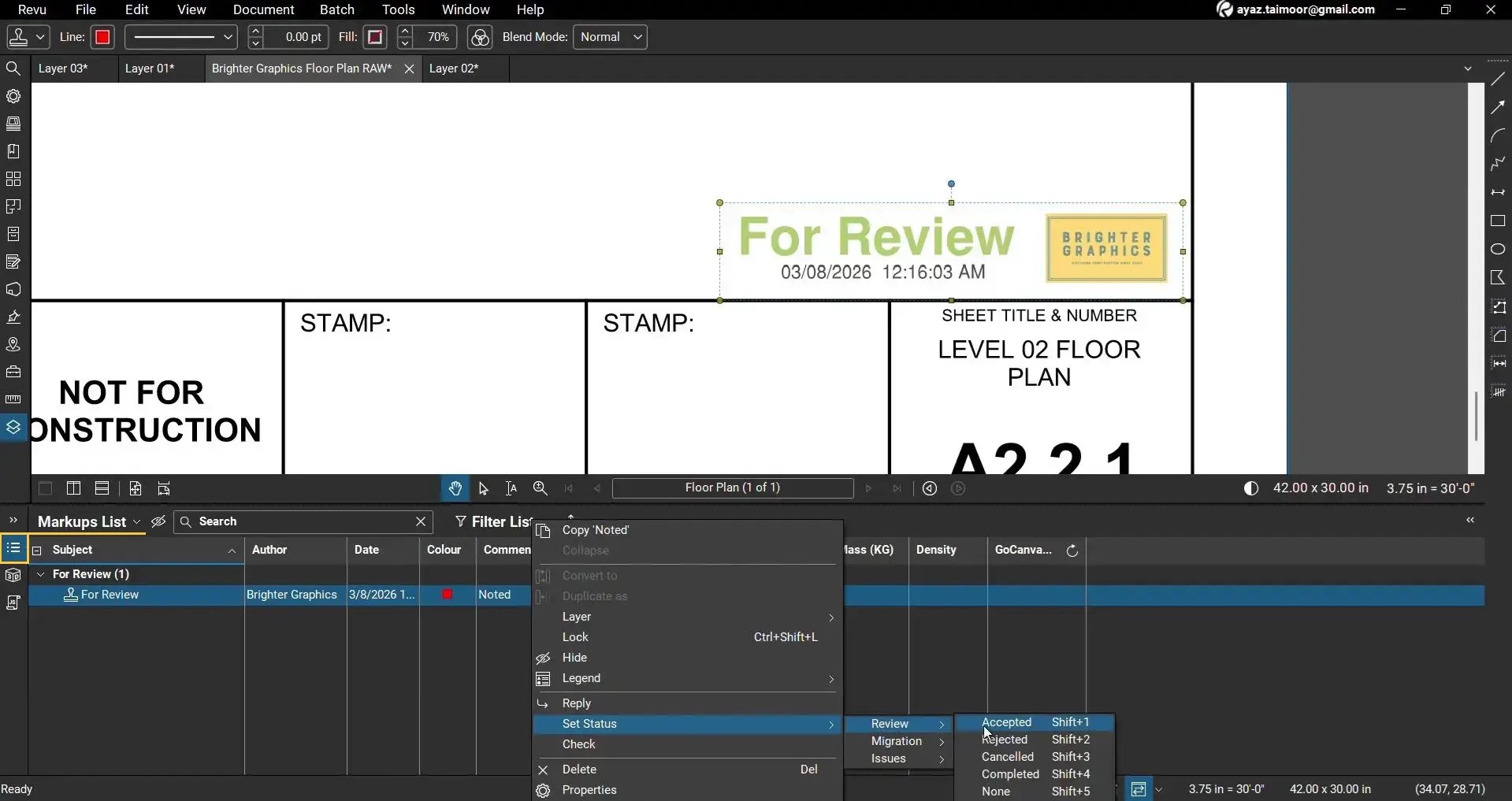Screen dimensions: 1512x801
Task: Open the Measurements ruler panel in left sidebar
Action: pos(13,399)
